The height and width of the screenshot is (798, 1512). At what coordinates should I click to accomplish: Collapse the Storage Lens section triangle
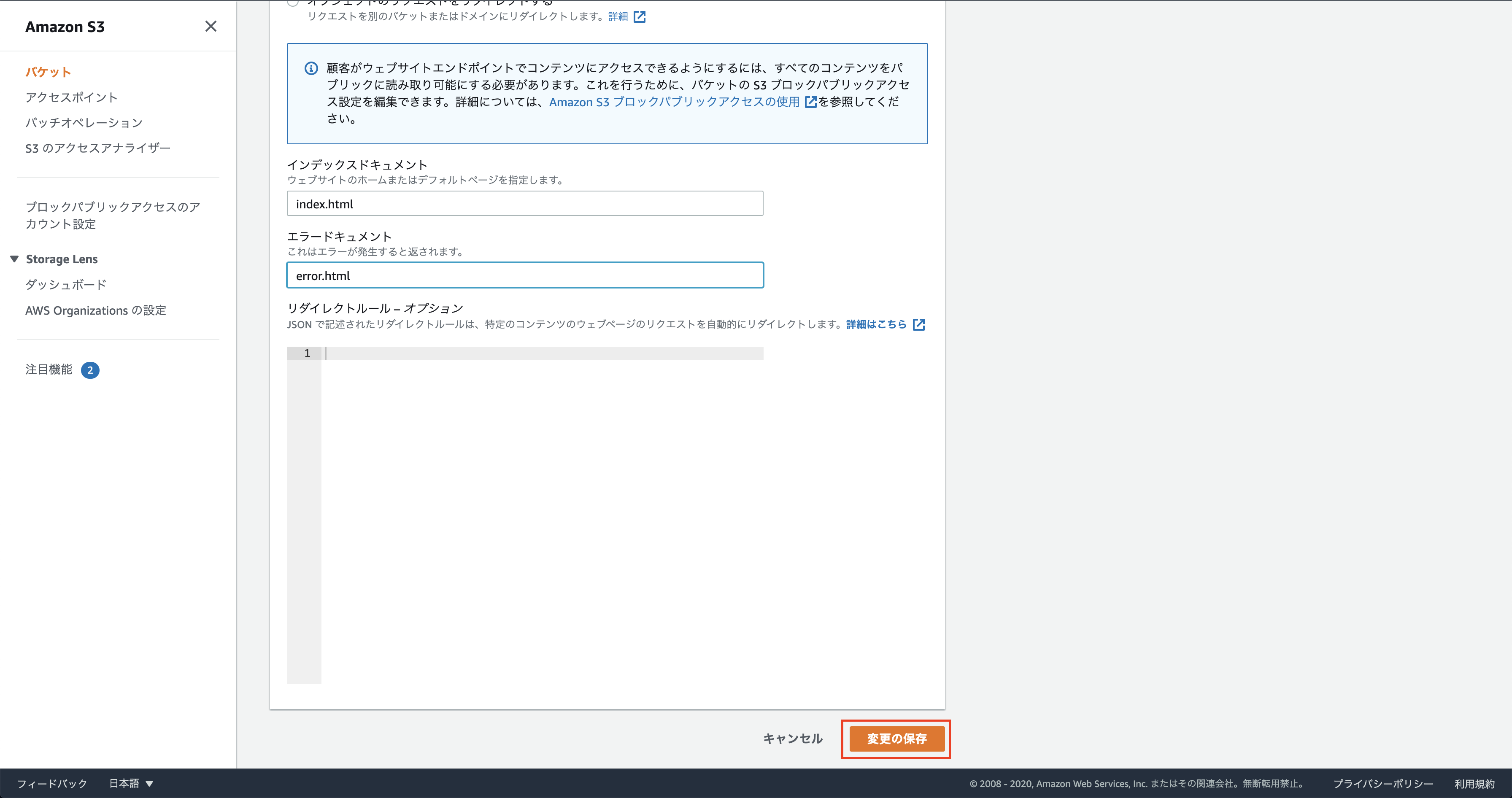point(15,259)
